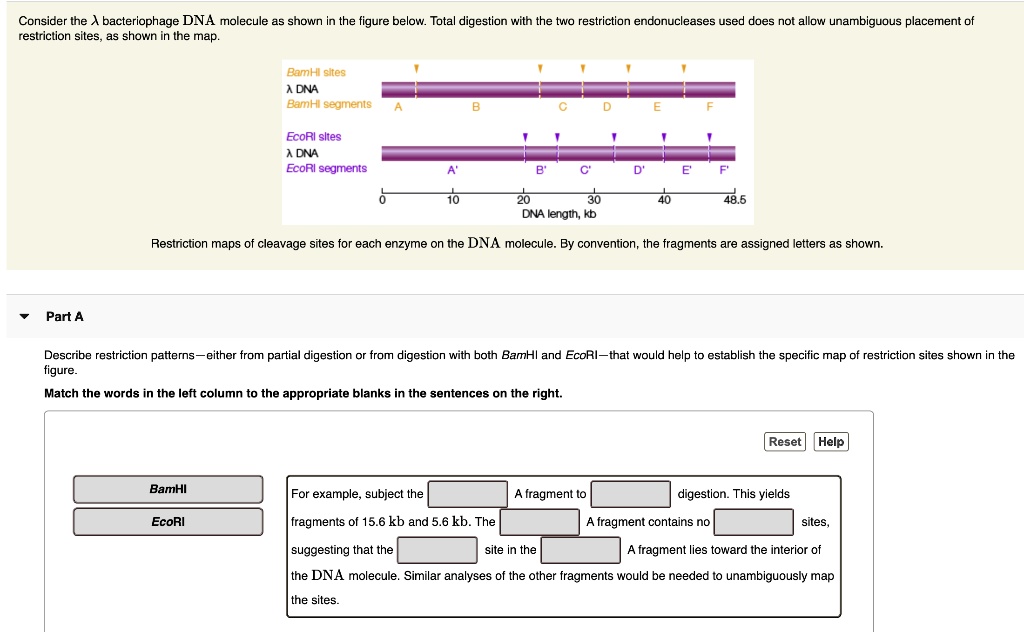Click the restriction map figure
This screenshot has width=1024, height=632.
517,140
